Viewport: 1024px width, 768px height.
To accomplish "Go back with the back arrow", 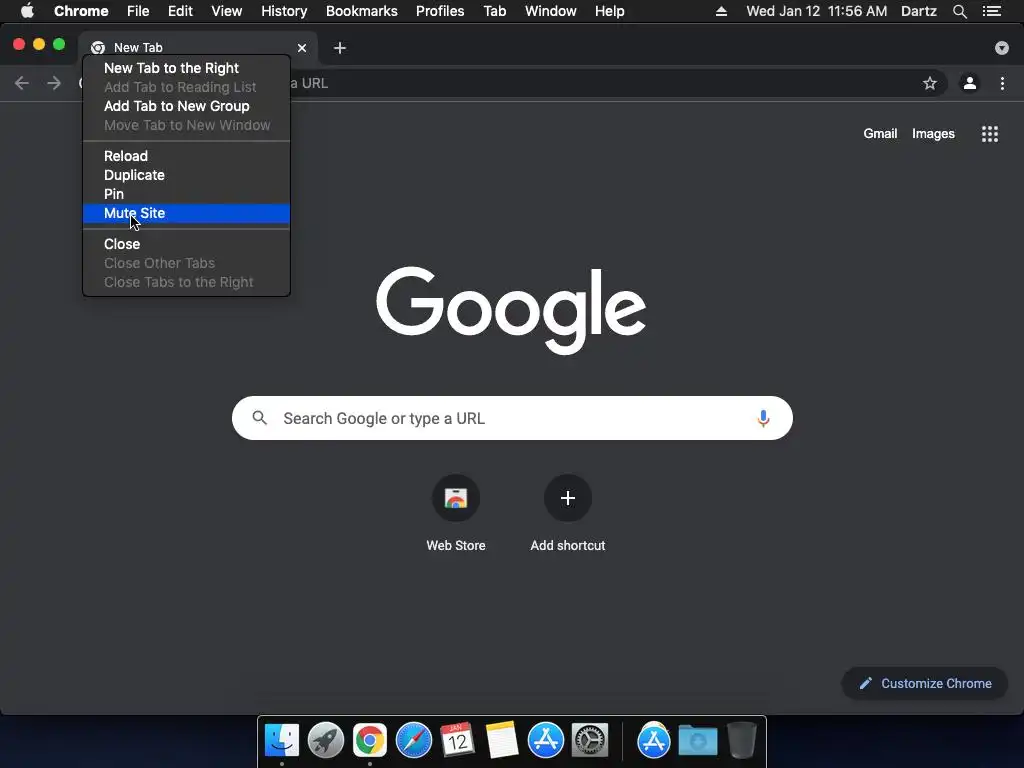I will 22,83.
